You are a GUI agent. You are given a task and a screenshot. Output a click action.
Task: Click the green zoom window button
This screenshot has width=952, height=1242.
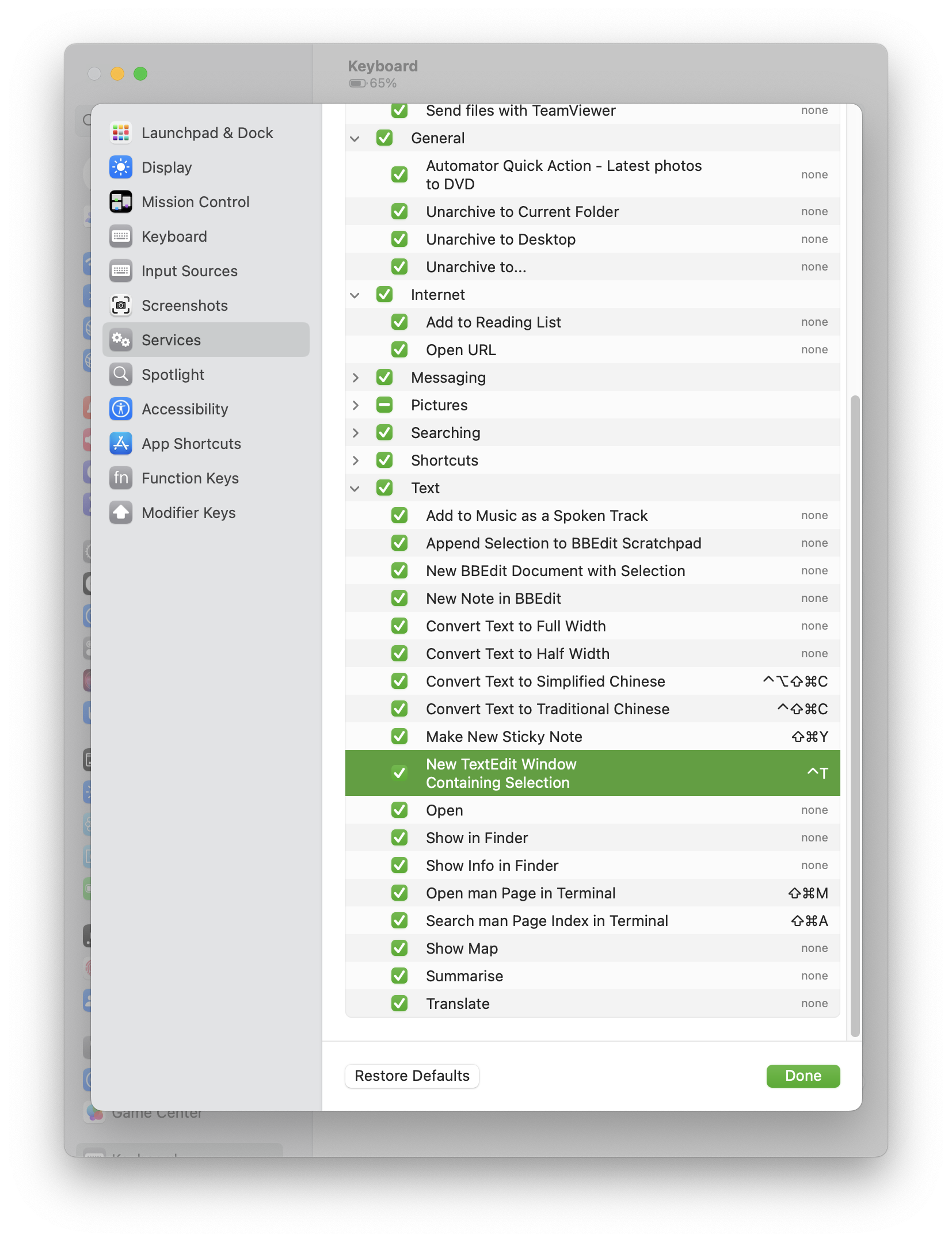[140, 74]
